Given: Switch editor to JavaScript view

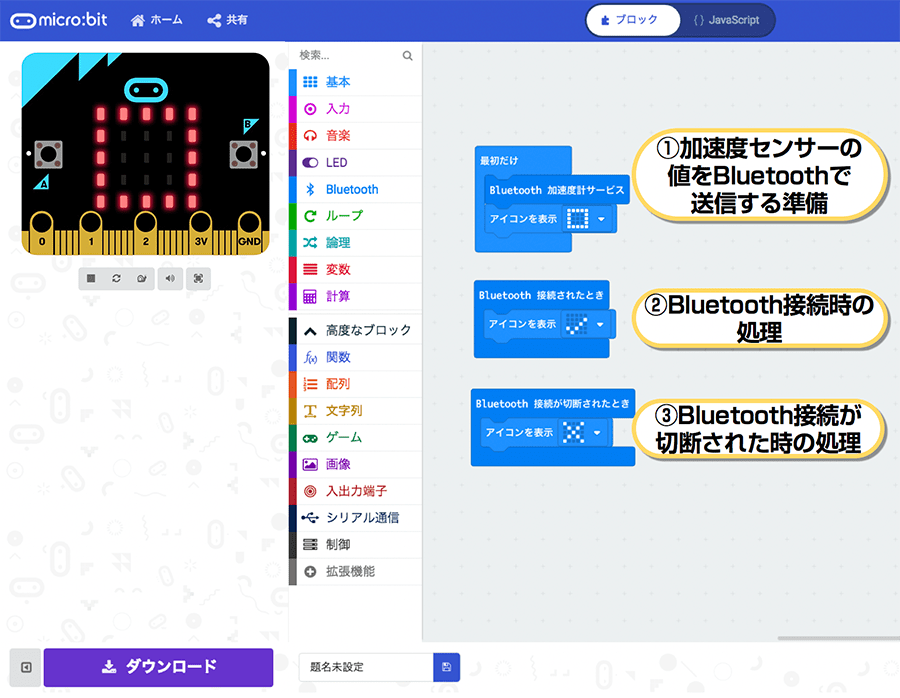Looking at the screenshot, I should [726, 20].
